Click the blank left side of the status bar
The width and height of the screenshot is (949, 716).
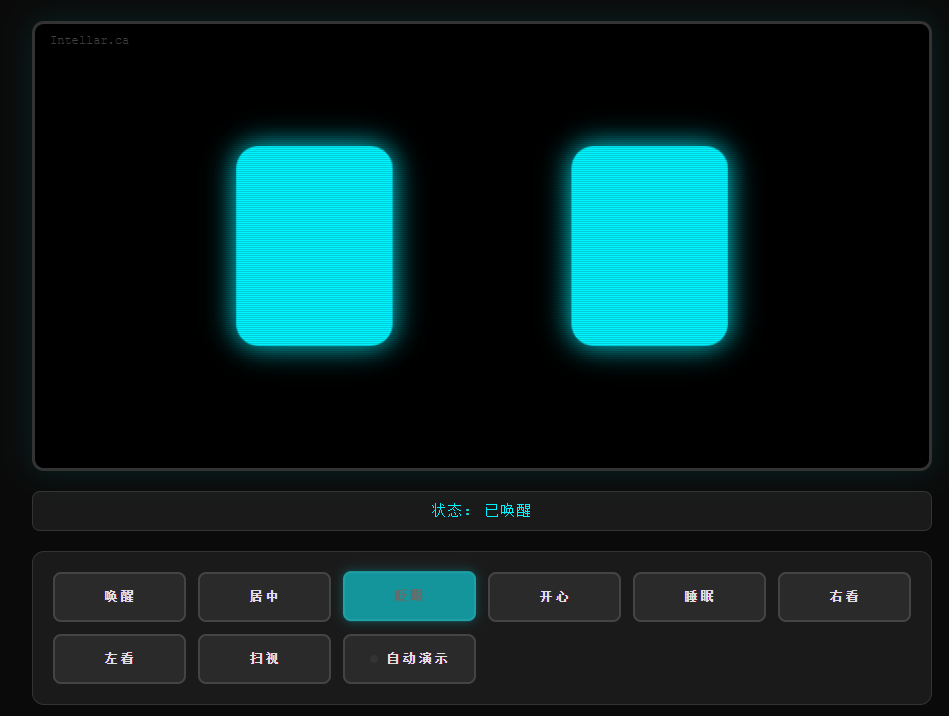pos(230,511)
